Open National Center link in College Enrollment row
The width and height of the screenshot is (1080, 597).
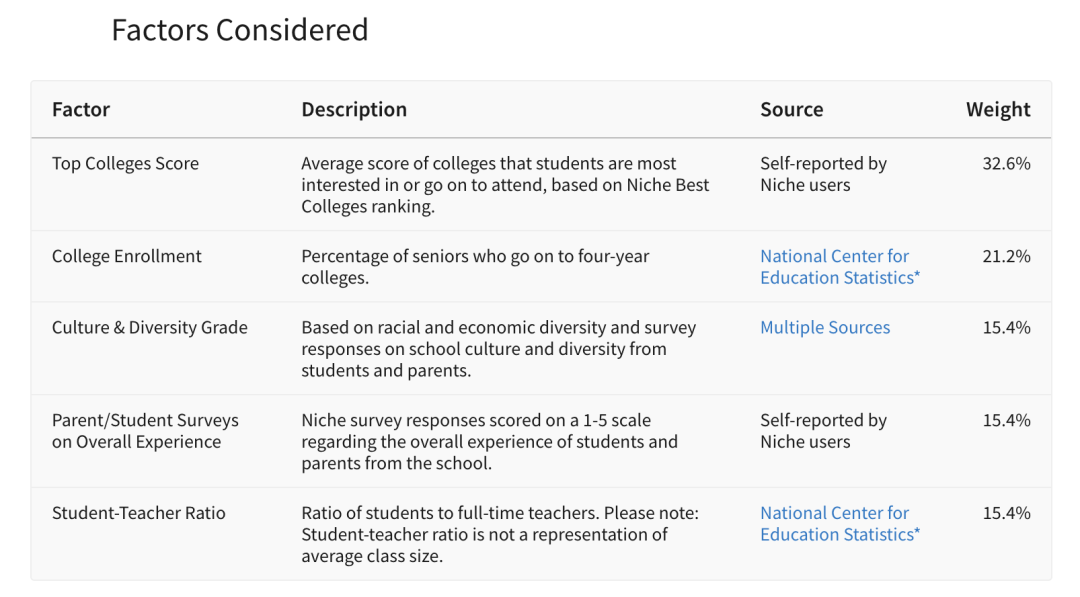click(x=840, y=267)
